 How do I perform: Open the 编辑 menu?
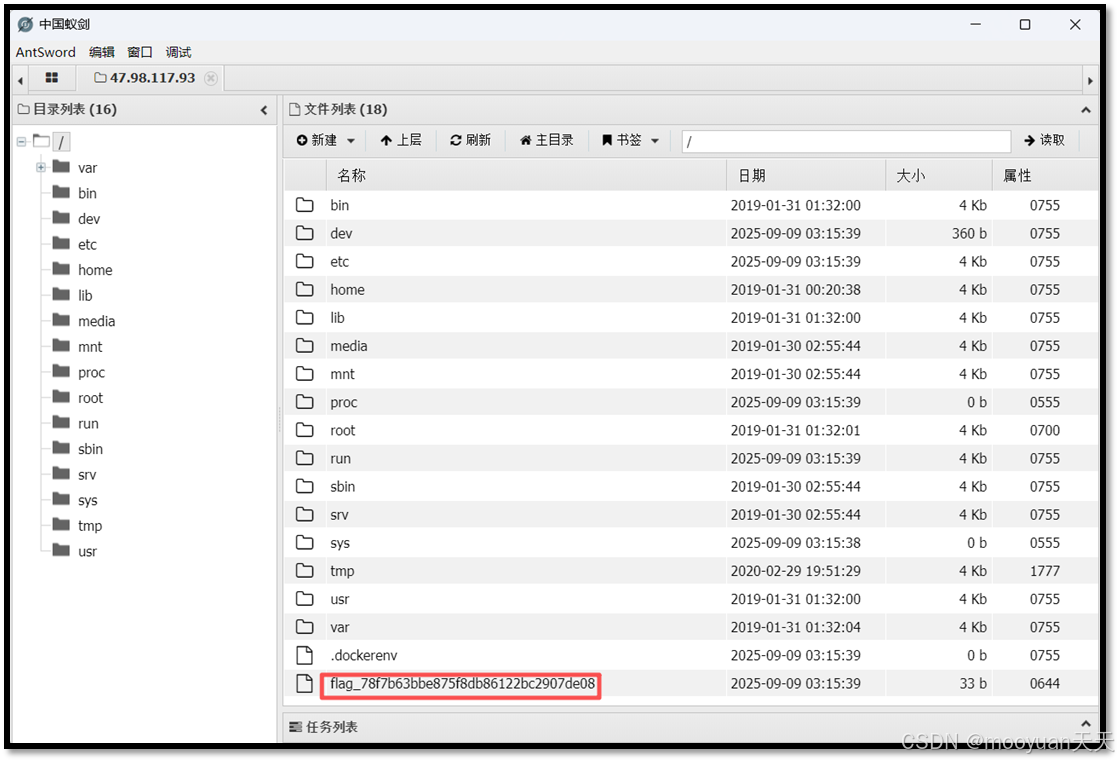click(x=101, y=52)
